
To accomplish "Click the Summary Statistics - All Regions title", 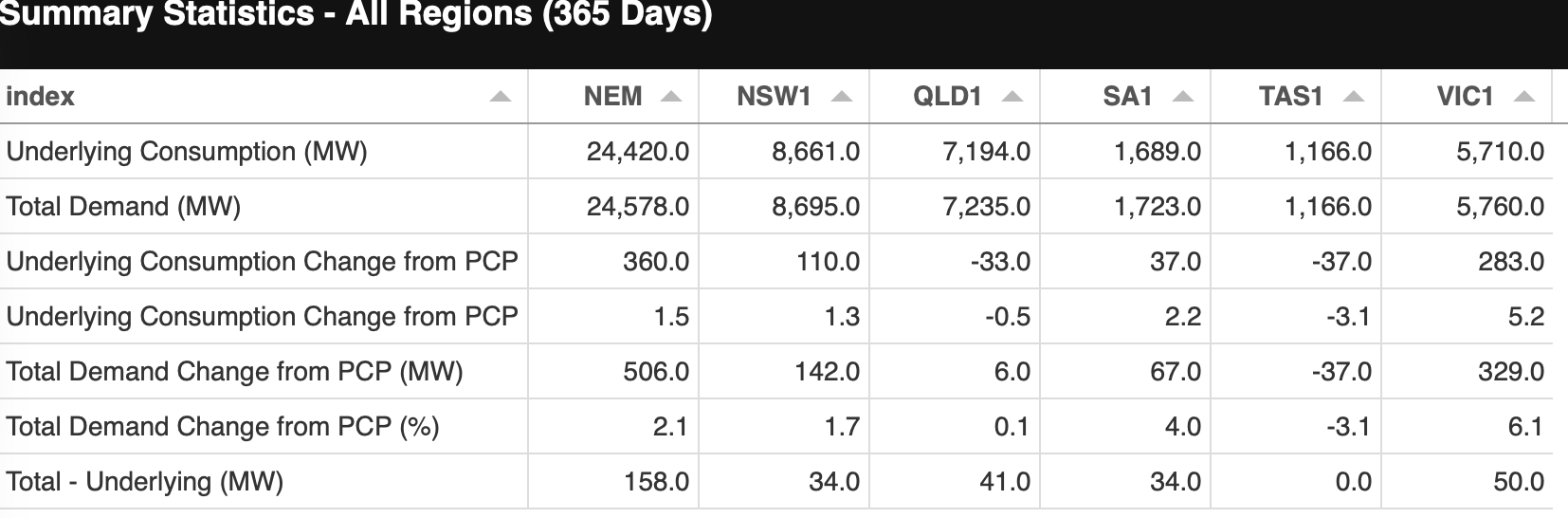I will [356, 15].
